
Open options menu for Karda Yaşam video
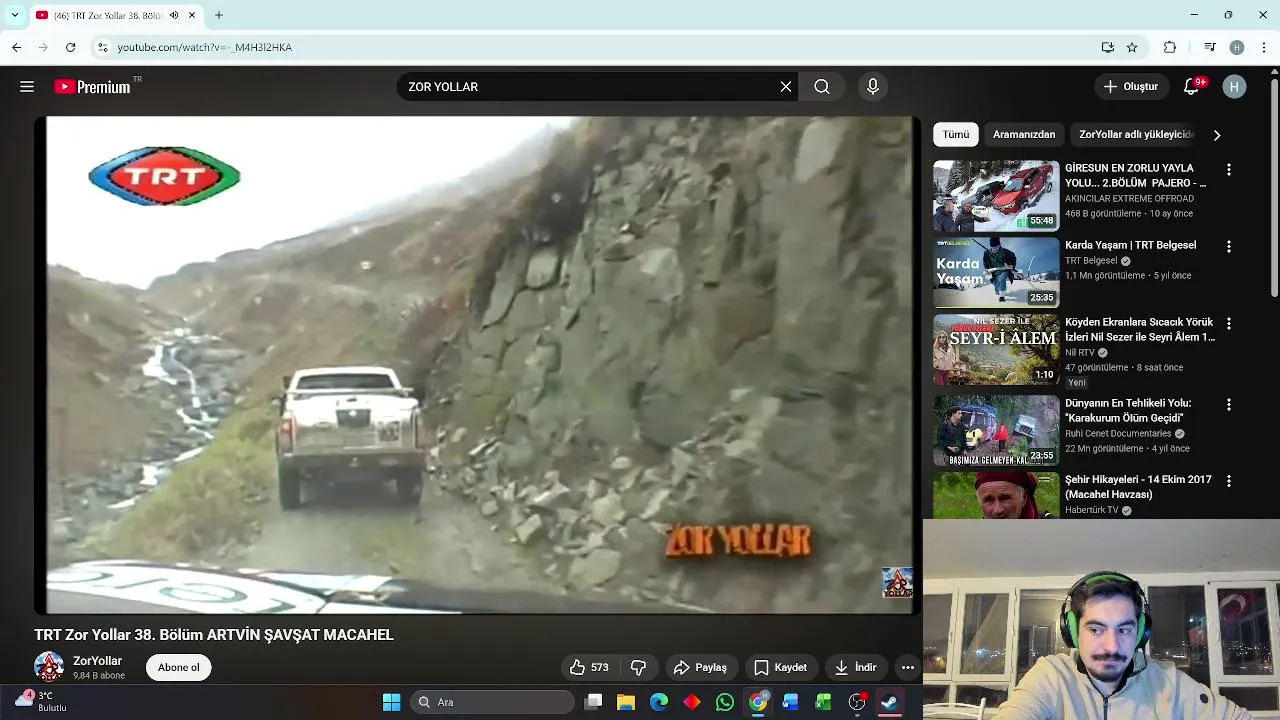[x=1229, y=246]
